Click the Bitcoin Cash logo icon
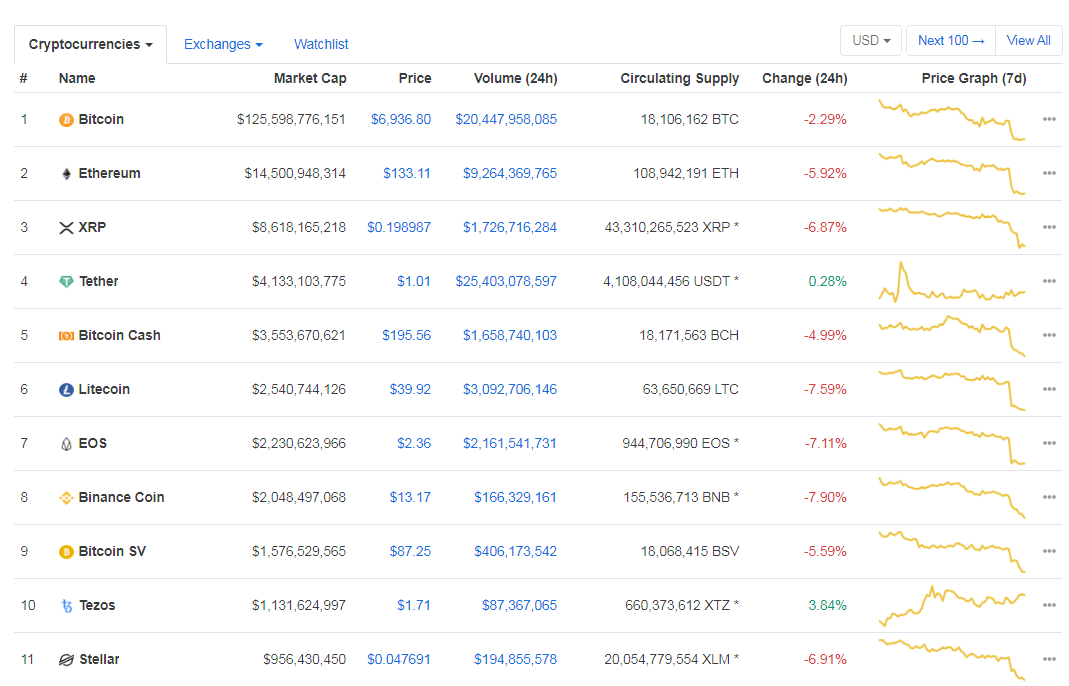The height and width of the screenshot is (686, 1069). click(65, 335)
